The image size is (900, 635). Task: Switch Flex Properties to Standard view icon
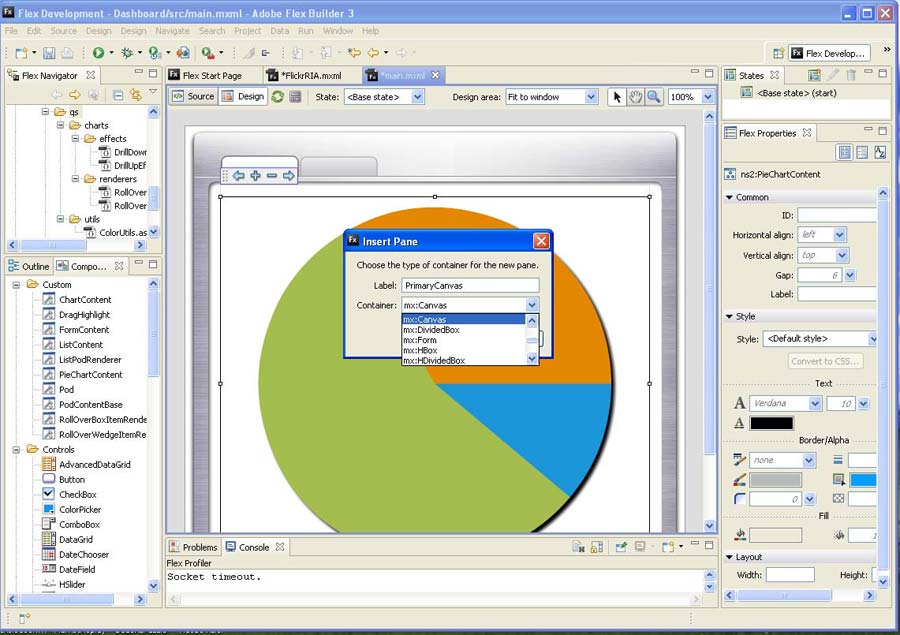pos(845,152)
